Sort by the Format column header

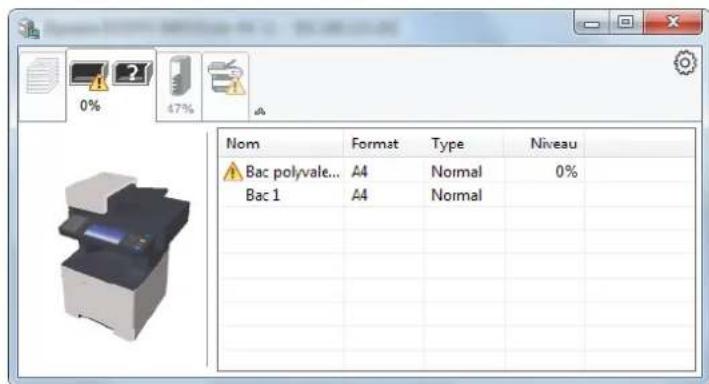383,144
